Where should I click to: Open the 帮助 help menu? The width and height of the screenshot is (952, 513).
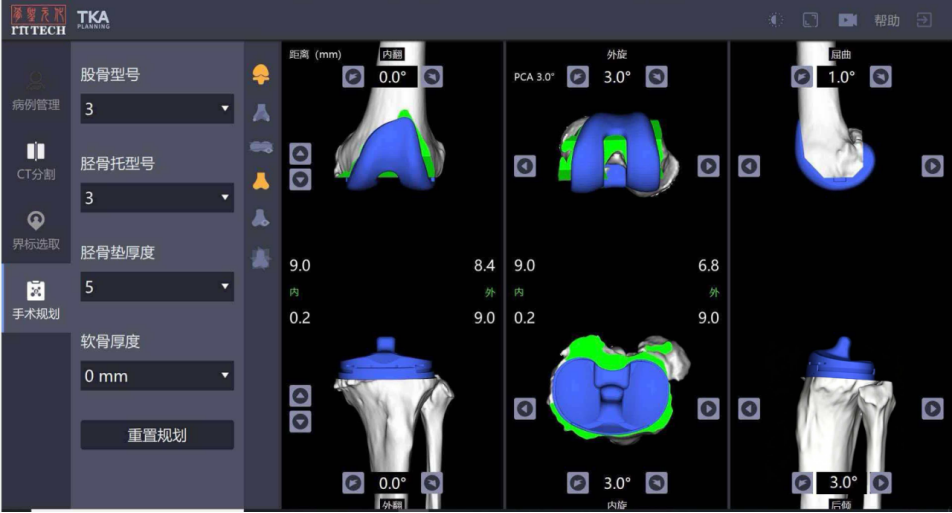click(886, 21)
